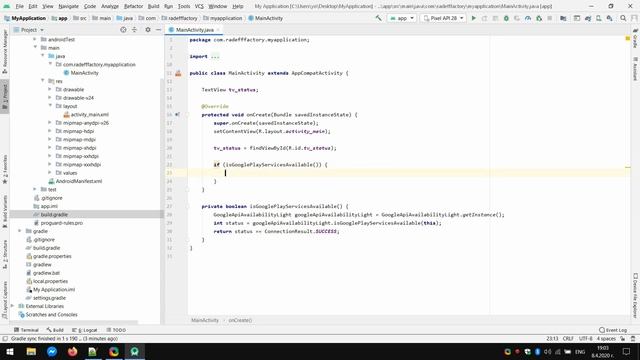Viewport: 640px width, 360px height.
Task: Open the Build menu
Action: coord(153,6)
